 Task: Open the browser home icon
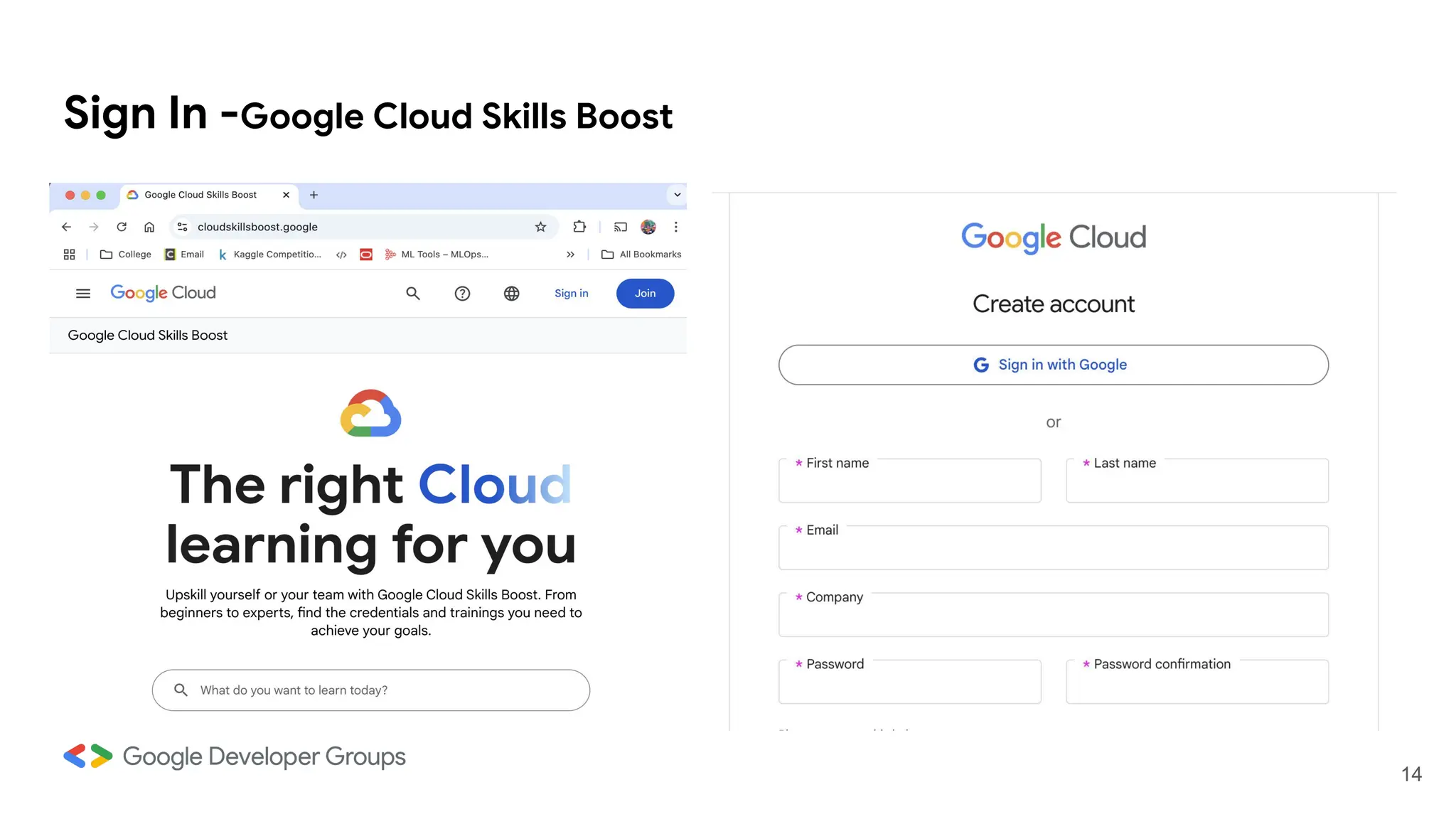(x=149, y=227)
